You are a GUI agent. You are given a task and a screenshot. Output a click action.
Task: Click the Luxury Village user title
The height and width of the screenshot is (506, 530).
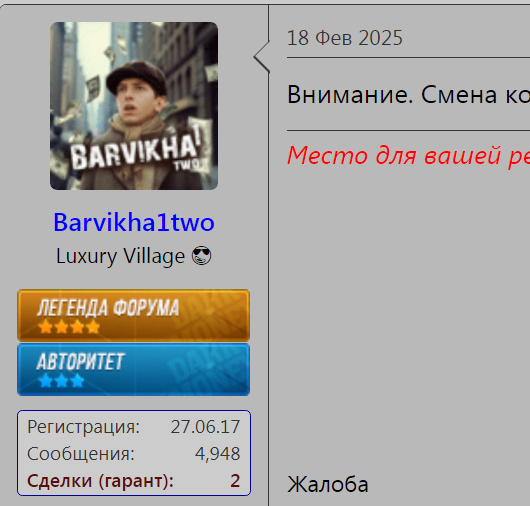(120, 256)
